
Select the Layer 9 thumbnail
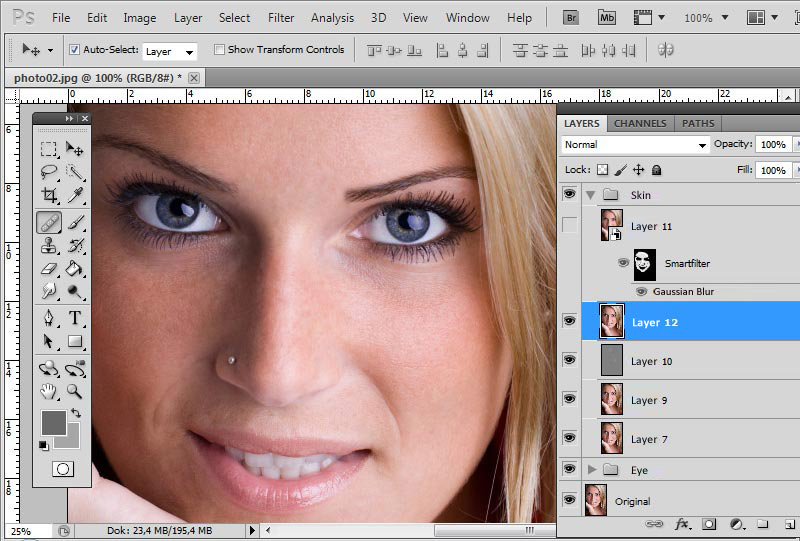coord(611,400)
